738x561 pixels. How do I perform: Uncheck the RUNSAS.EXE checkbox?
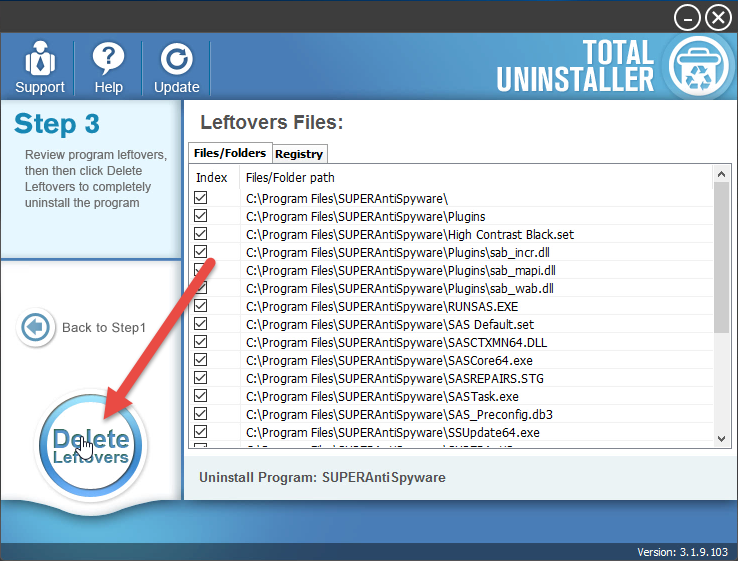(x=201, y=305)
